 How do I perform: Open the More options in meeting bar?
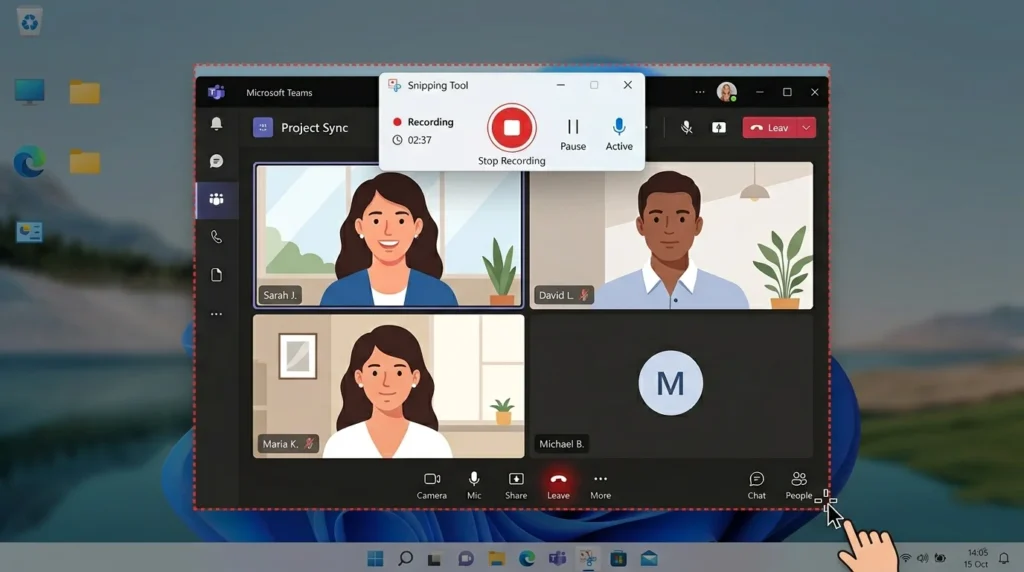600,484
